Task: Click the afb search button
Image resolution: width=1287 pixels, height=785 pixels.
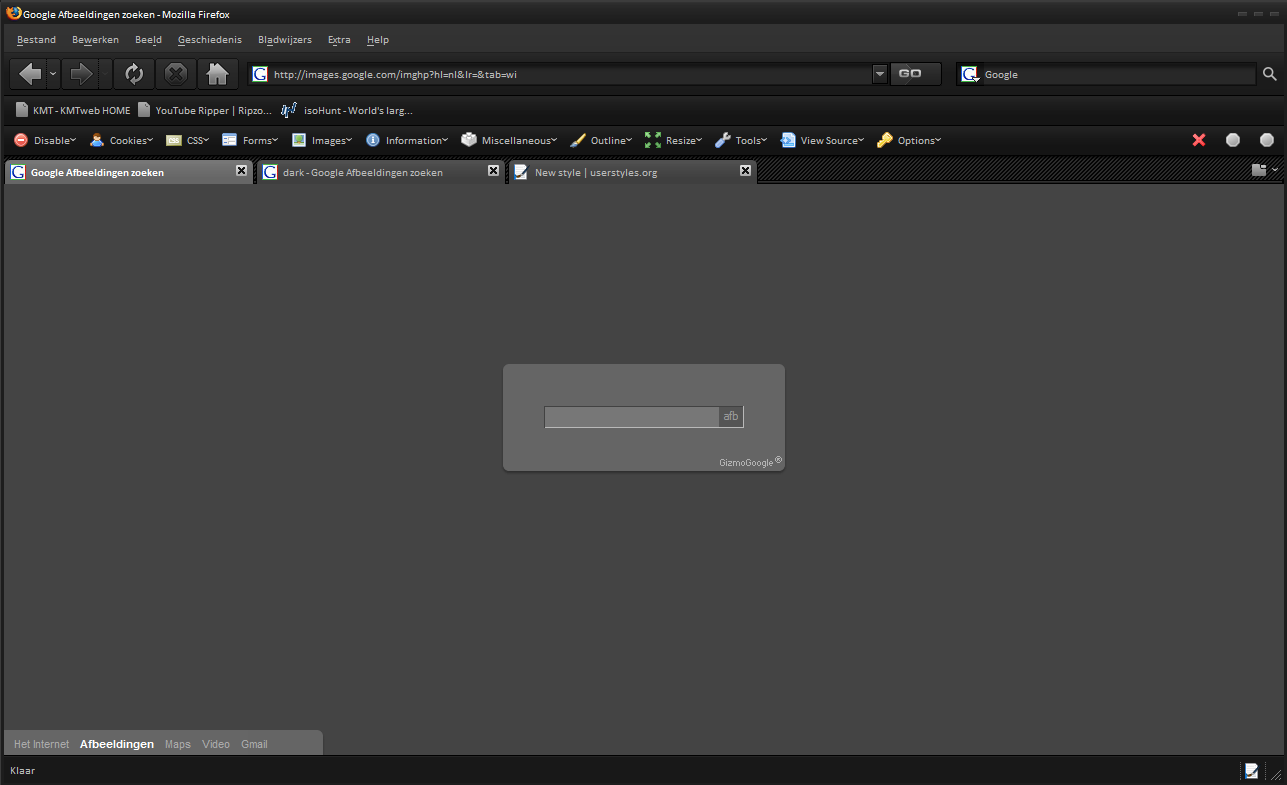Action: pyautogui.click(x=731, y=417)
